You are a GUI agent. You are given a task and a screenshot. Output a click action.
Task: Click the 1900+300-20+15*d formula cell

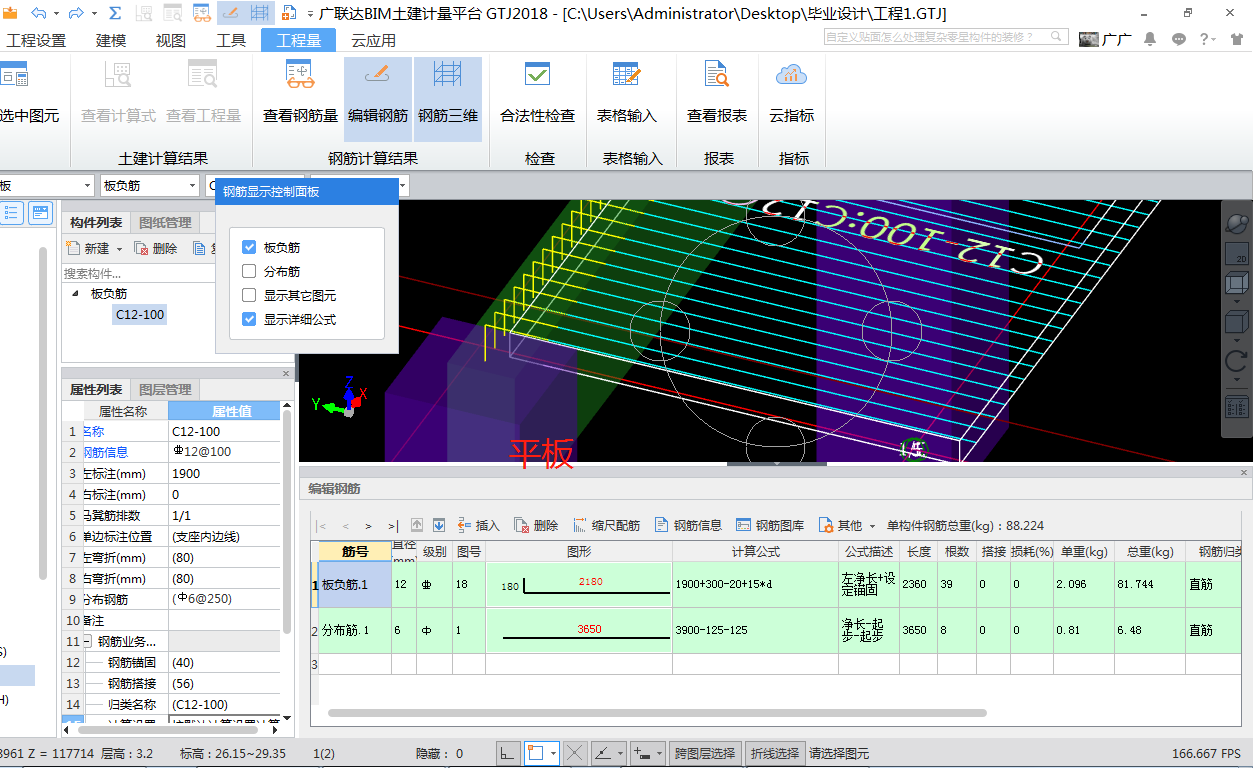755,584
